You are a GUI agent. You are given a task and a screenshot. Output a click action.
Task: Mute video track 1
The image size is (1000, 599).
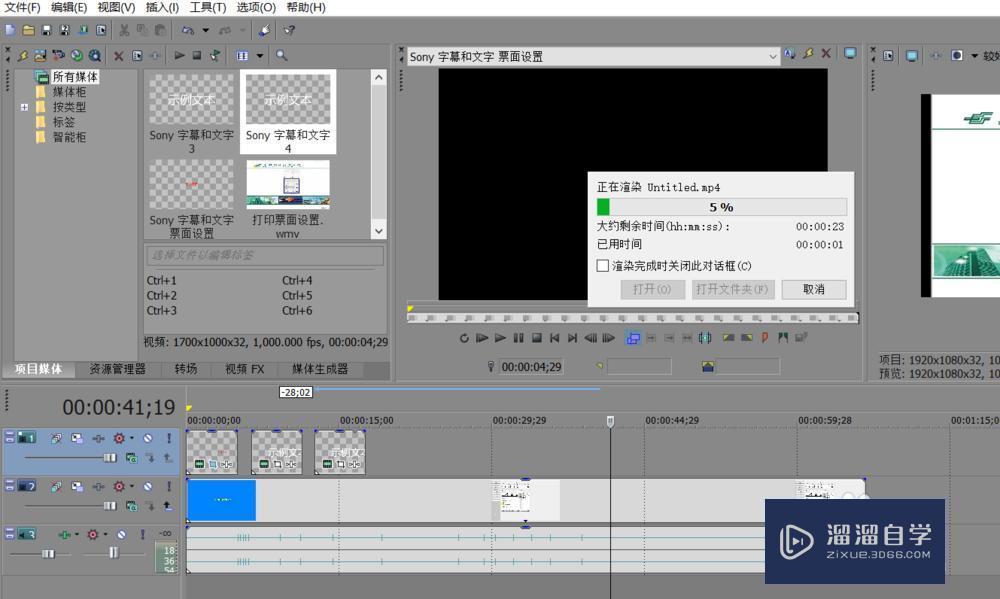148,438
